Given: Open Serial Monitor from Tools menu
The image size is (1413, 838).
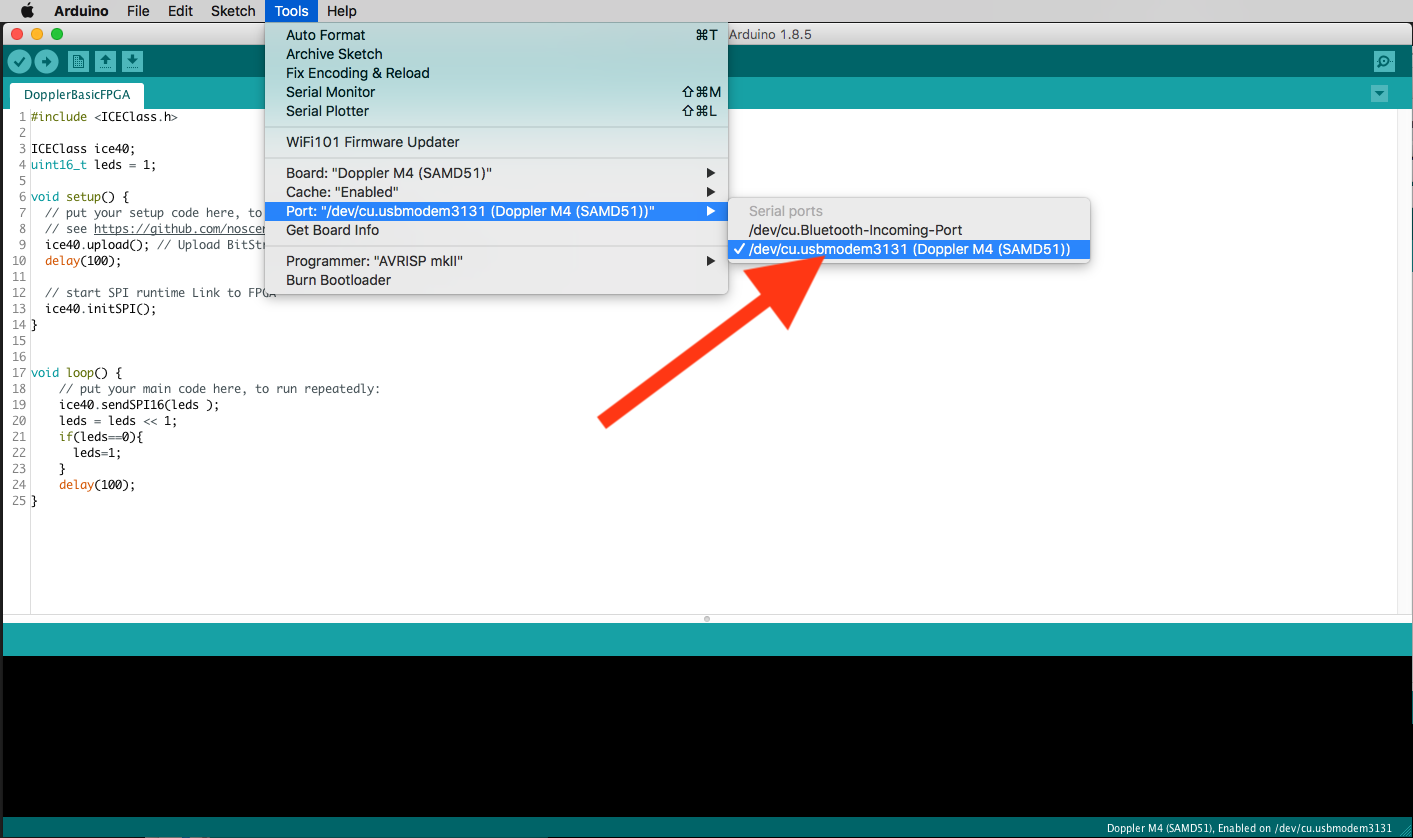Looking at the screenshot, I should pyautogui.click(x=496, y=92).
